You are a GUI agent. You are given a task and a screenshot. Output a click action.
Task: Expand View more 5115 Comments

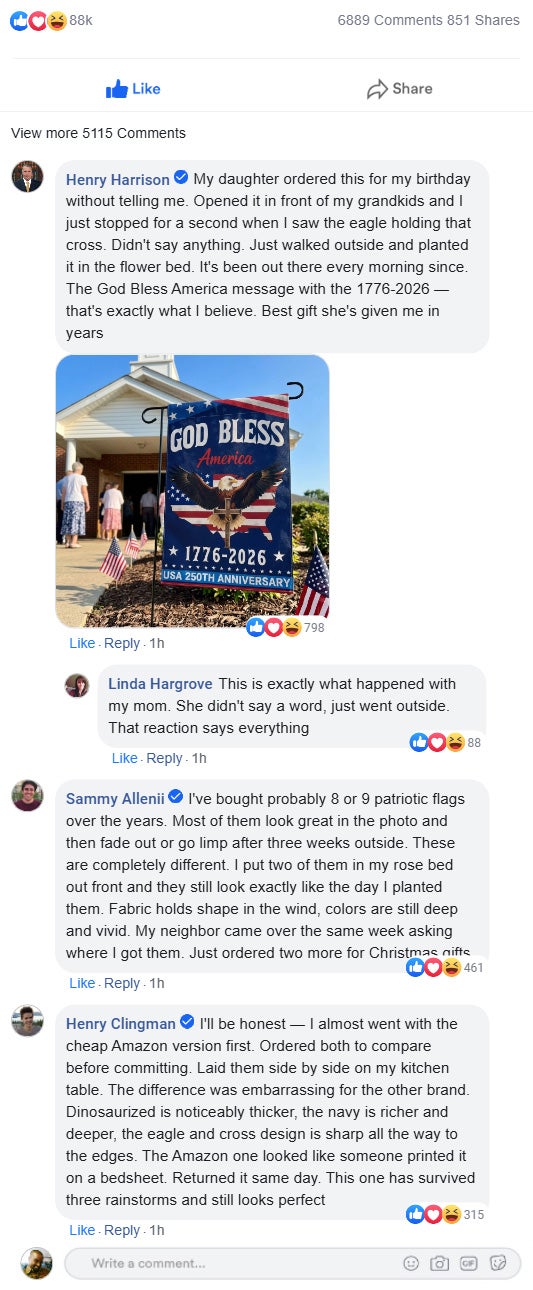(x=98, y=133)
